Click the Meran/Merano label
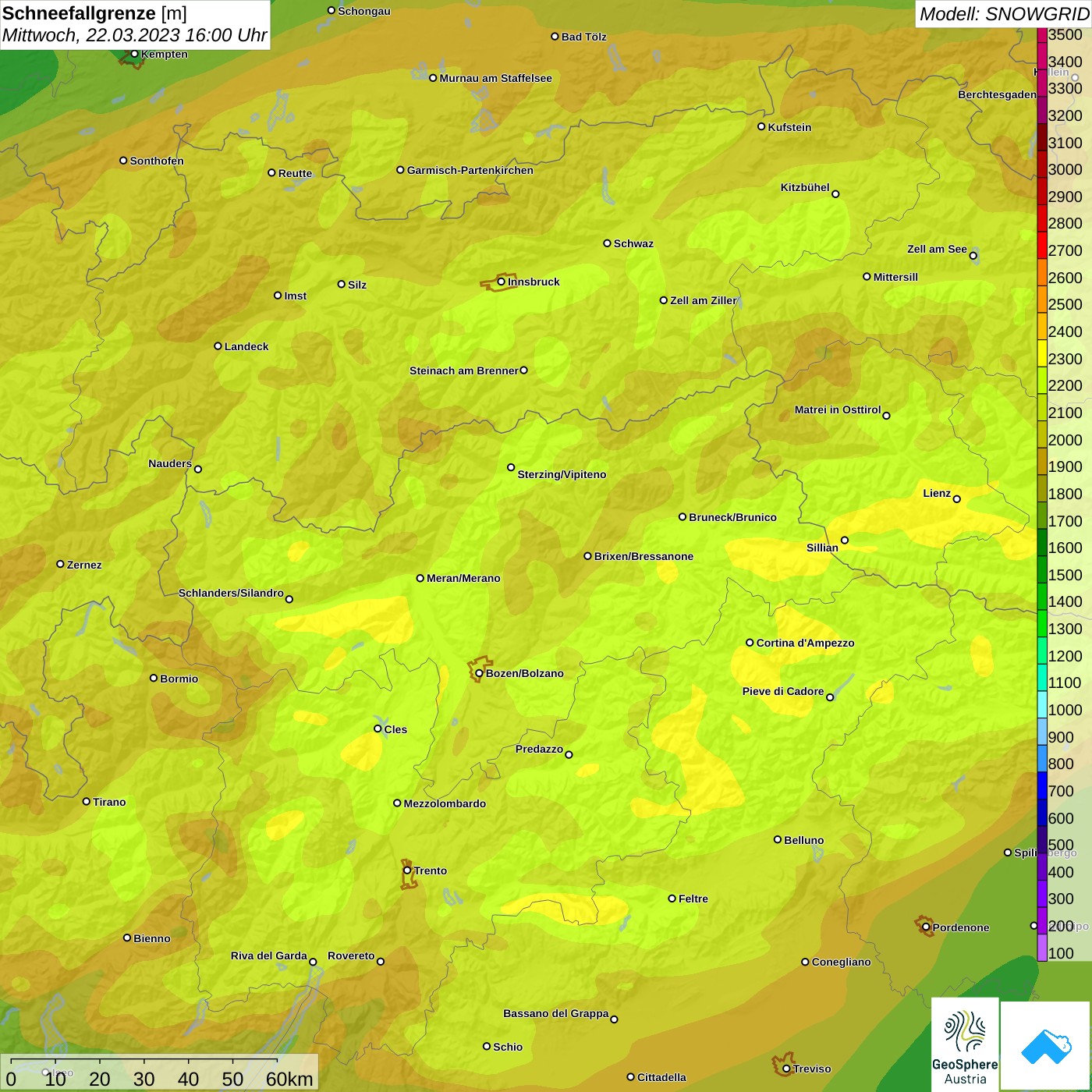 click(463, 578)
